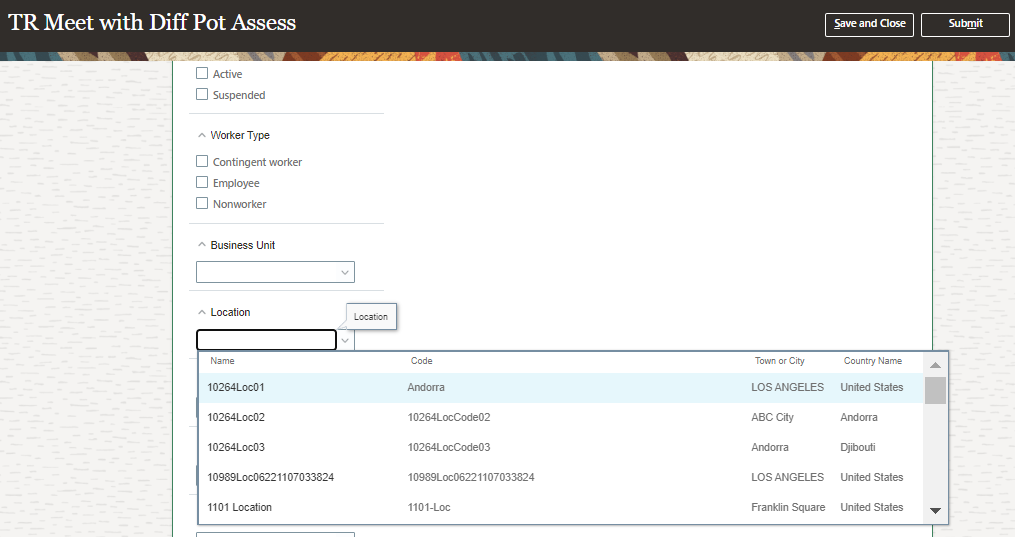1015x537 pixels.
Task: Focus the Location search input field
Action: click(x=266, y=340)
